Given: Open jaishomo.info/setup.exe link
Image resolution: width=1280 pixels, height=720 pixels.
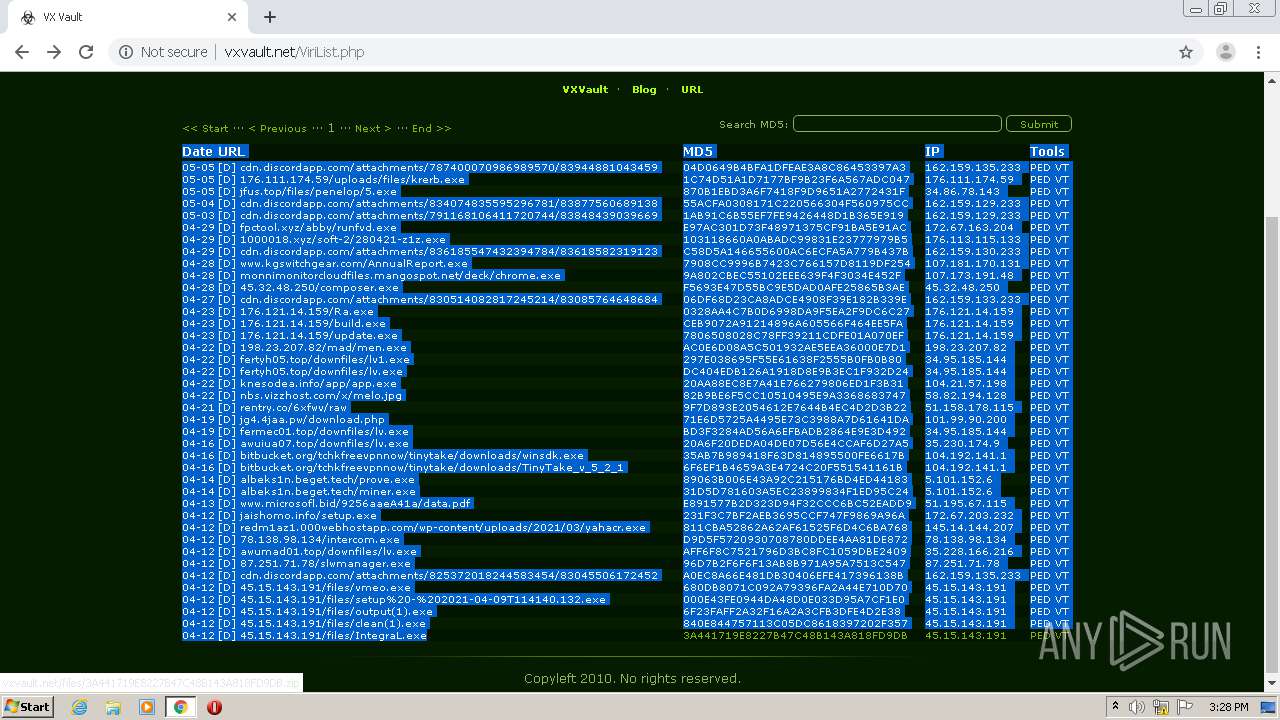Looking at the screenshot, I should click(308, 515).
